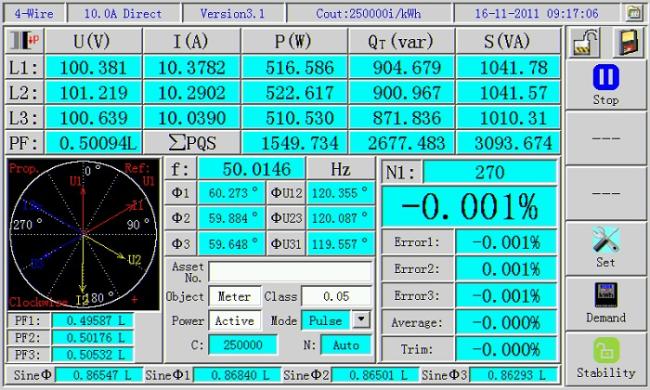The image size is (650, 390).
Task: Click the phasor diagram display
Action: point(83,234)
